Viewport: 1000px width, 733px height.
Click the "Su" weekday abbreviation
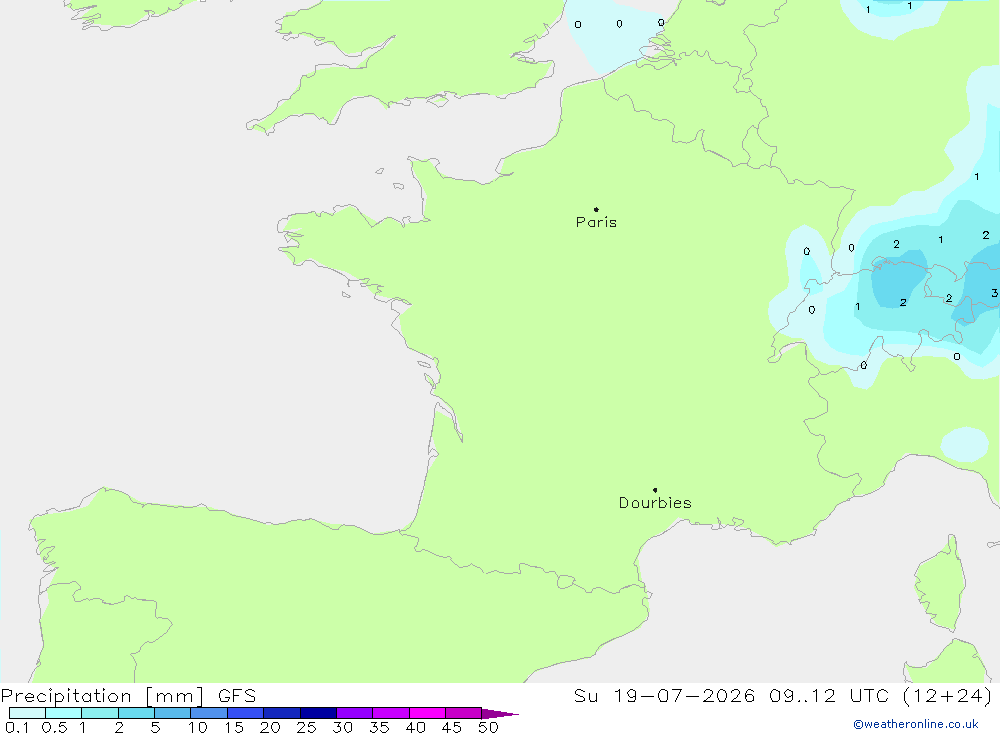(x=586, y=695)
